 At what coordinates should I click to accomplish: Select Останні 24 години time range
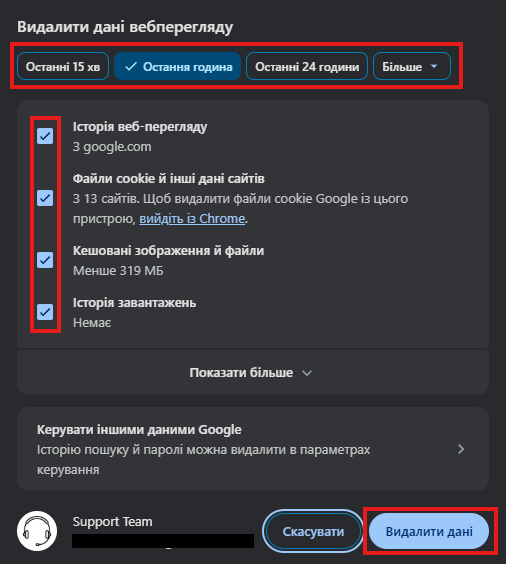307,66
